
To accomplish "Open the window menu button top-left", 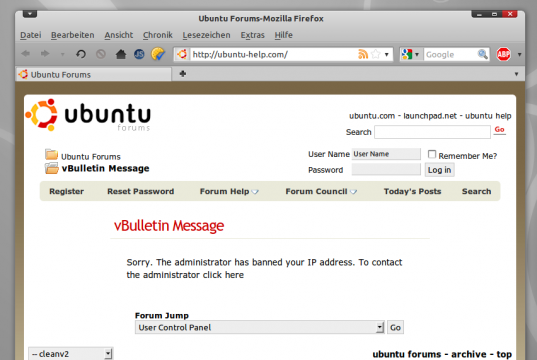I will click(30, 14).
